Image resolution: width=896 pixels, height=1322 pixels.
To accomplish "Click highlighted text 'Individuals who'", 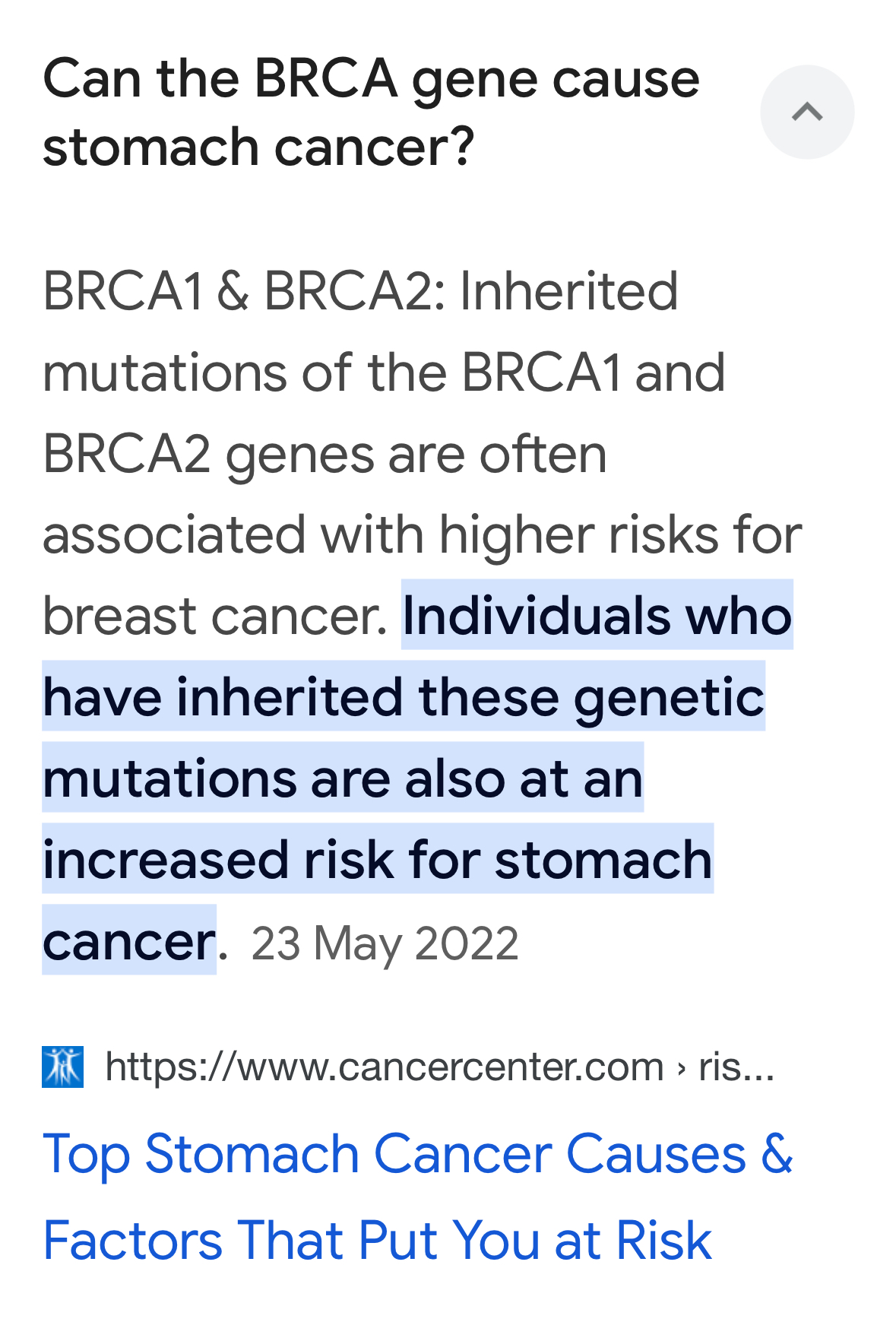I will point(597,615).
